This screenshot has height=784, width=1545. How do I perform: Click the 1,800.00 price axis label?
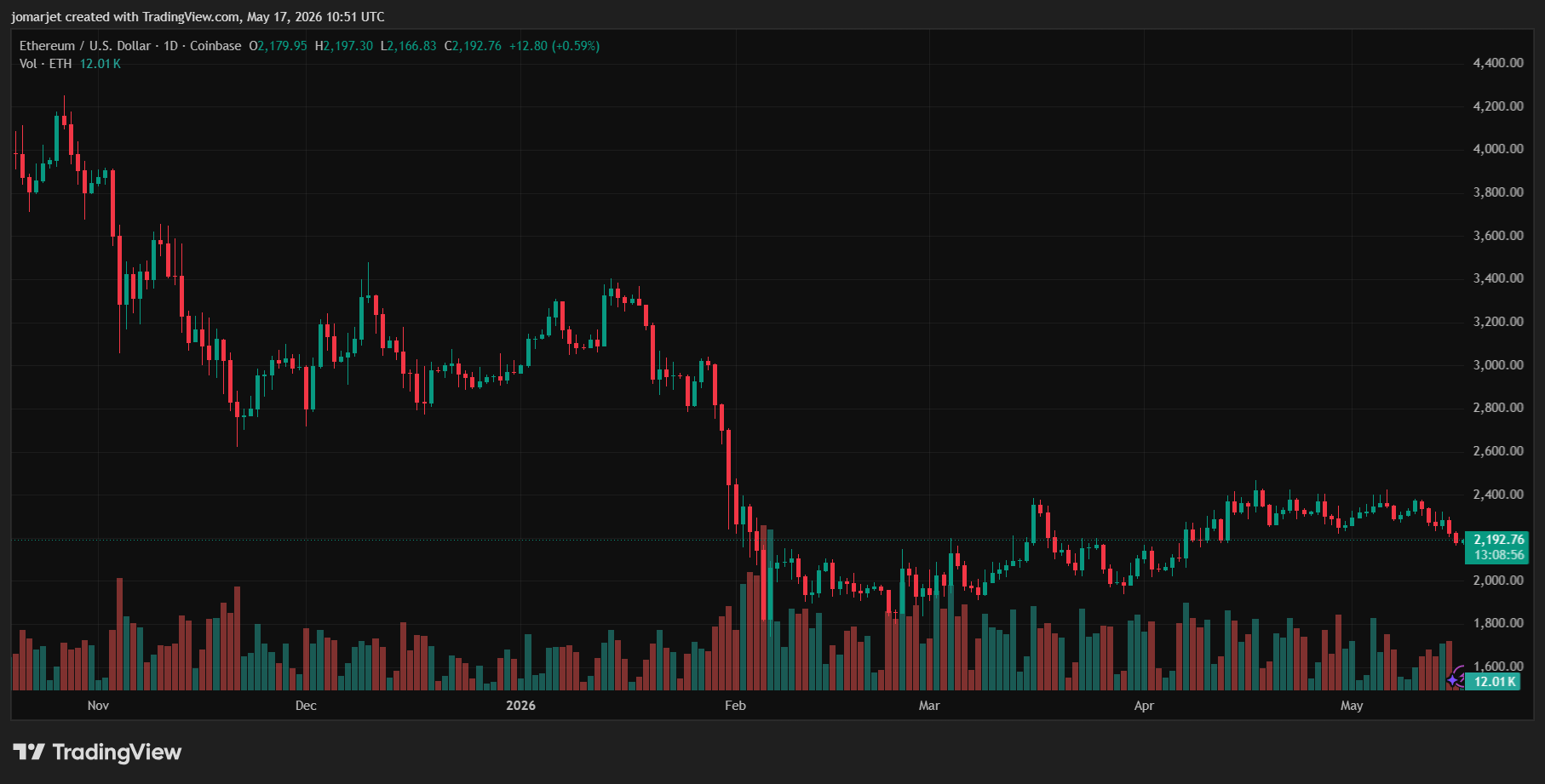point(1498,623)
